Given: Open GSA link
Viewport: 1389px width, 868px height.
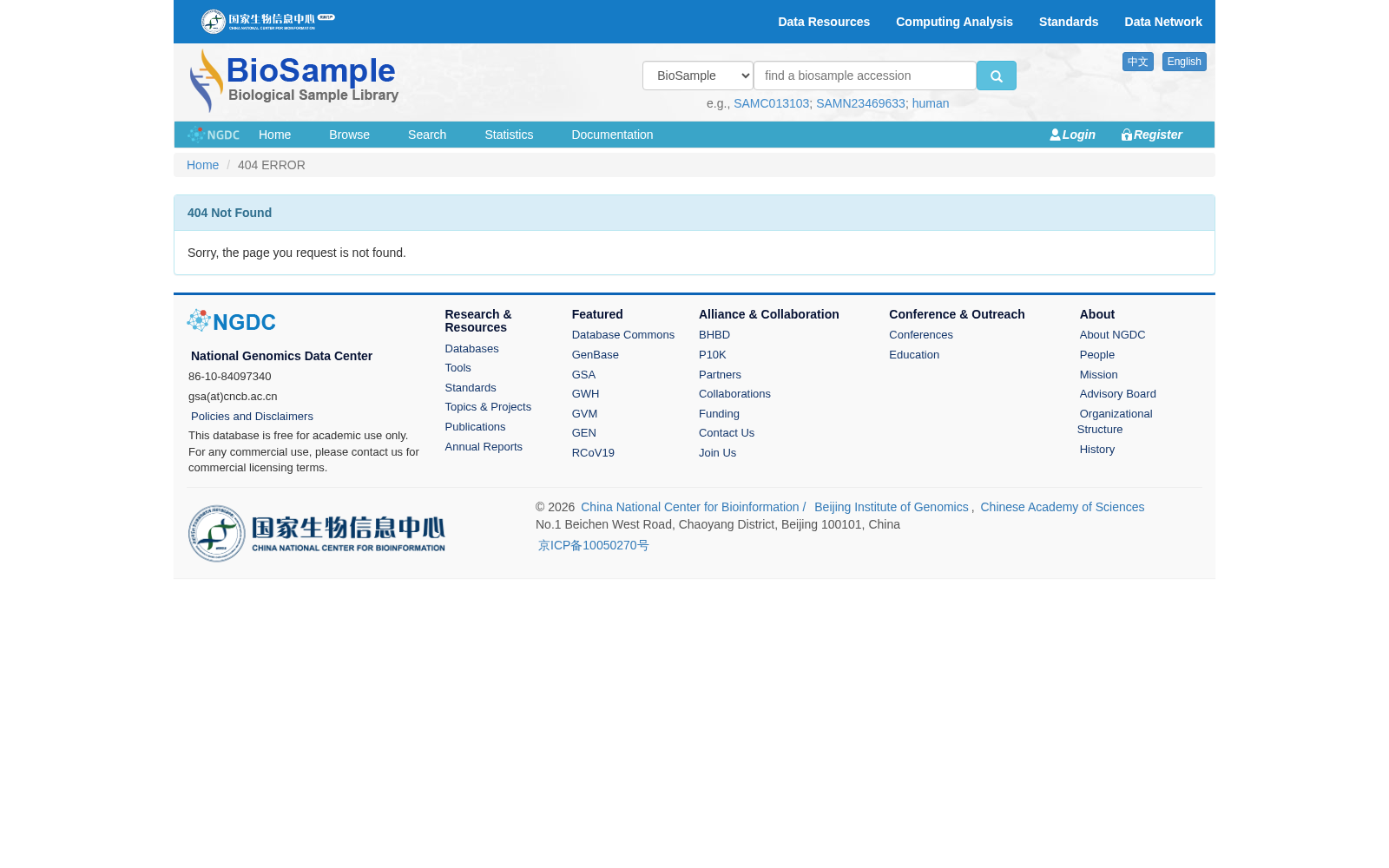Looking at the screenshot, I should click(x=583, y=375).
